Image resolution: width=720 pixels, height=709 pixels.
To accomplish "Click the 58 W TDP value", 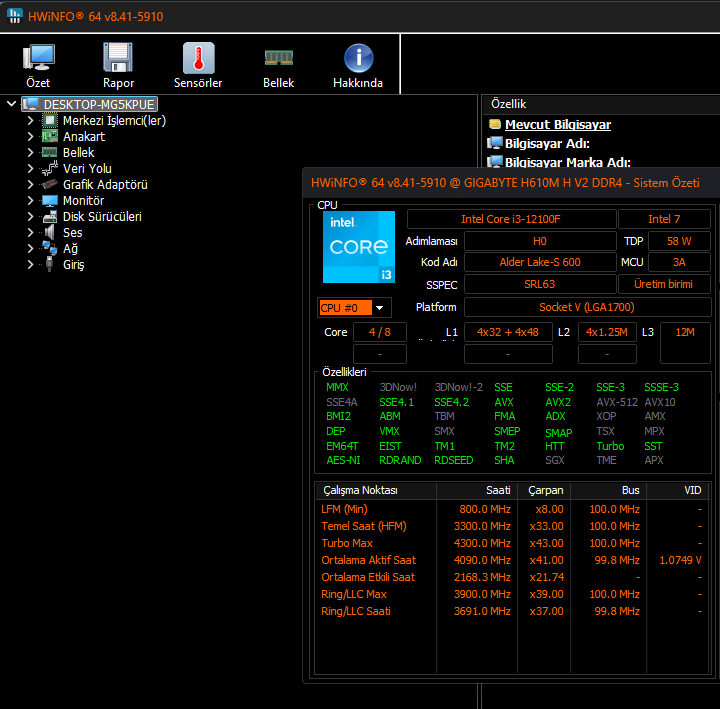I will (679, 241).
